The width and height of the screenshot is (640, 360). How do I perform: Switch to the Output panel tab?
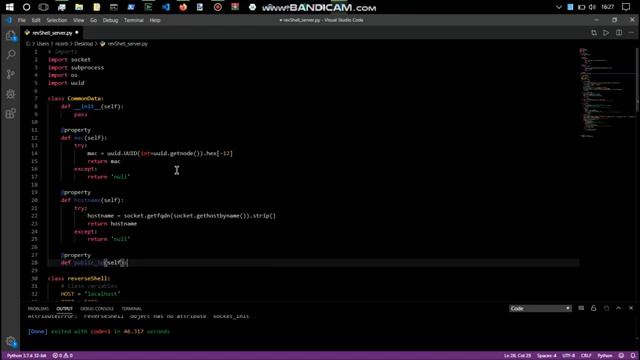click(64, 309)
